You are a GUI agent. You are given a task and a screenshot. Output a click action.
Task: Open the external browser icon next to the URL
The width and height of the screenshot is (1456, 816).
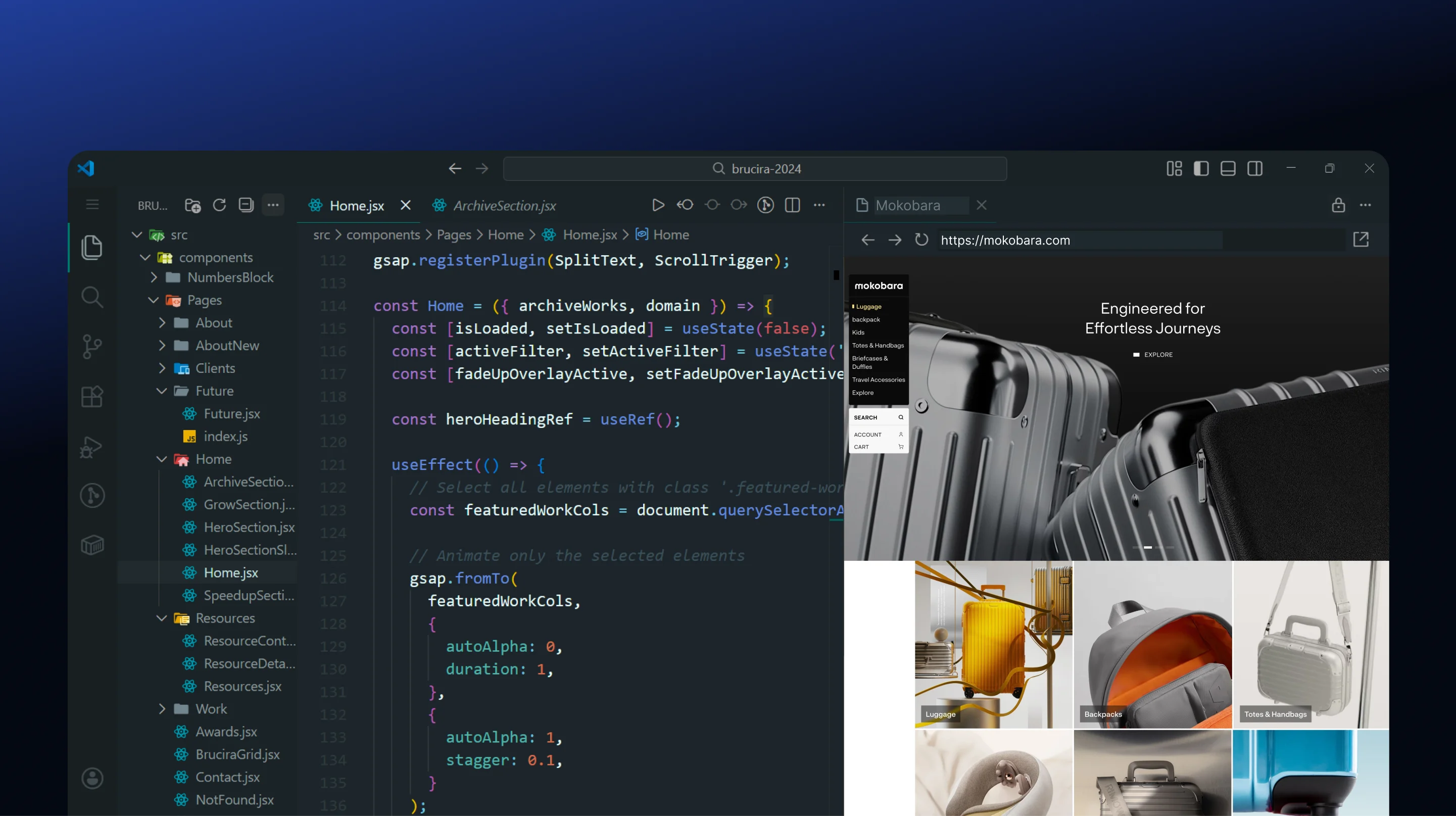pyautogui.click(x=1361, y=238)
